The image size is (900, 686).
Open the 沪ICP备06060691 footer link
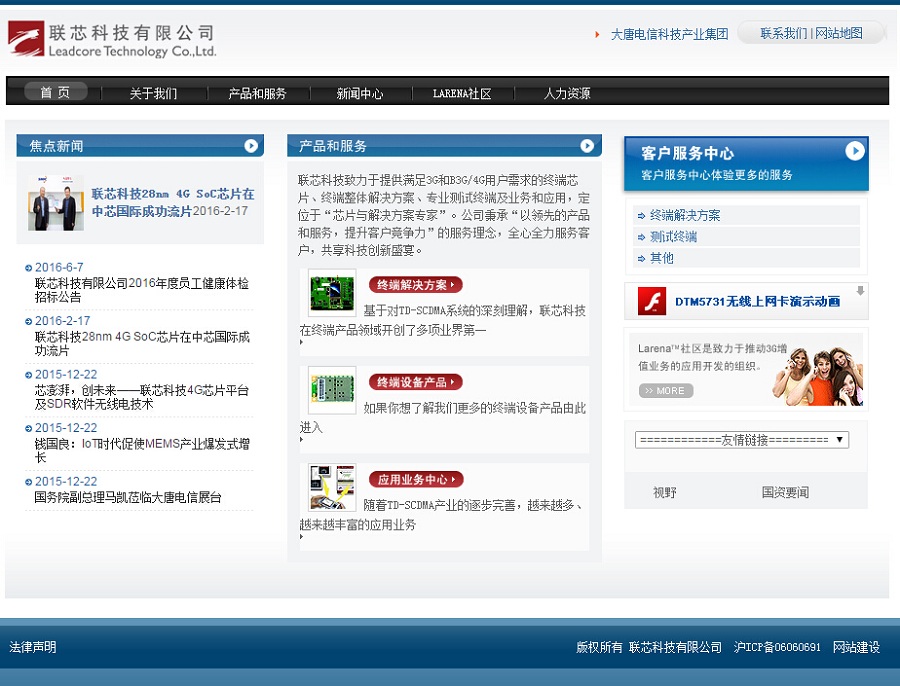click(777, 647)
